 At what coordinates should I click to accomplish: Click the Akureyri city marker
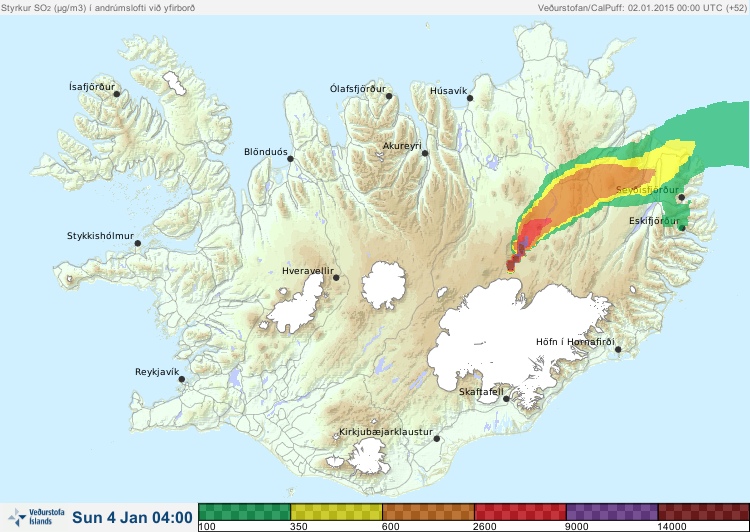point(425,153)
